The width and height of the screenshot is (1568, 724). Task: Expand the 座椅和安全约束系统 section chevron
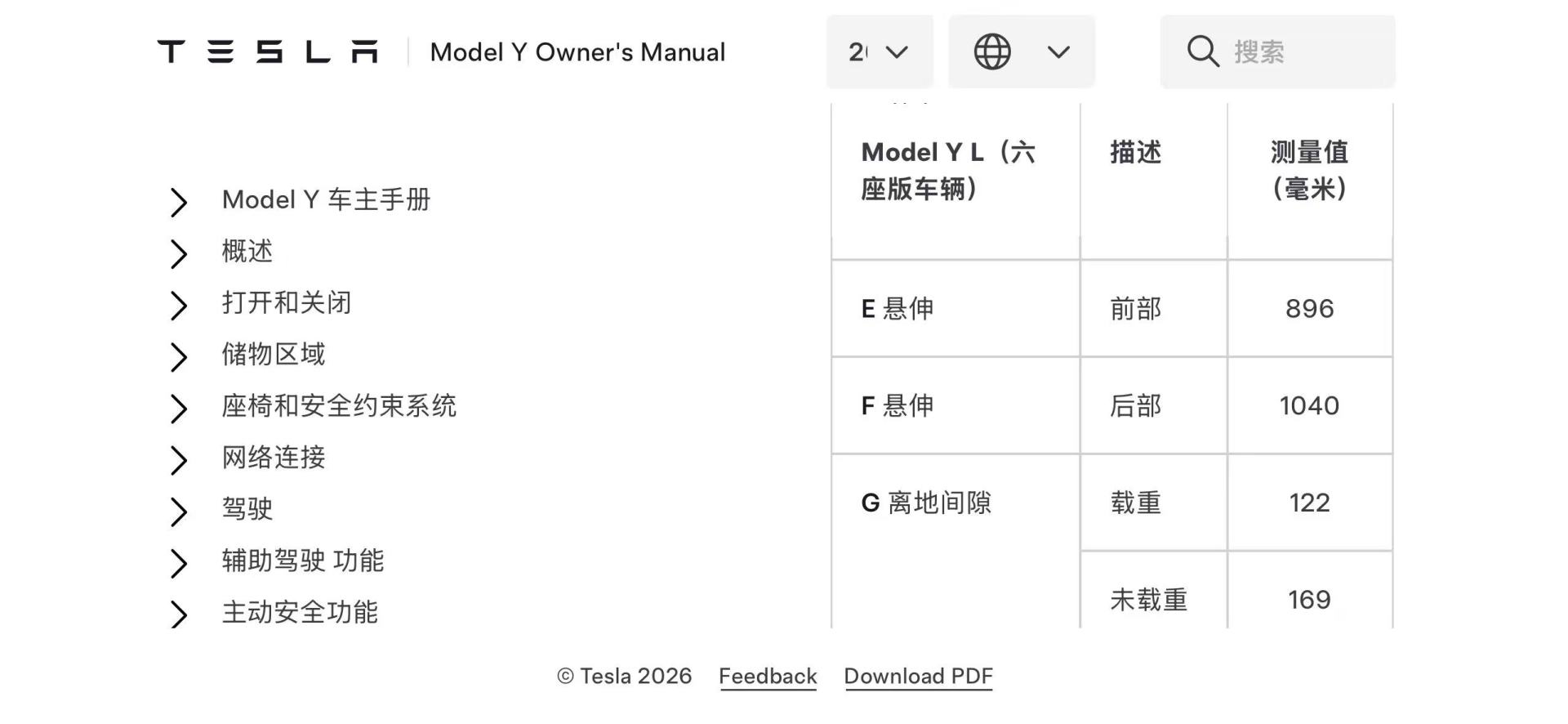[x=178, y=408]
